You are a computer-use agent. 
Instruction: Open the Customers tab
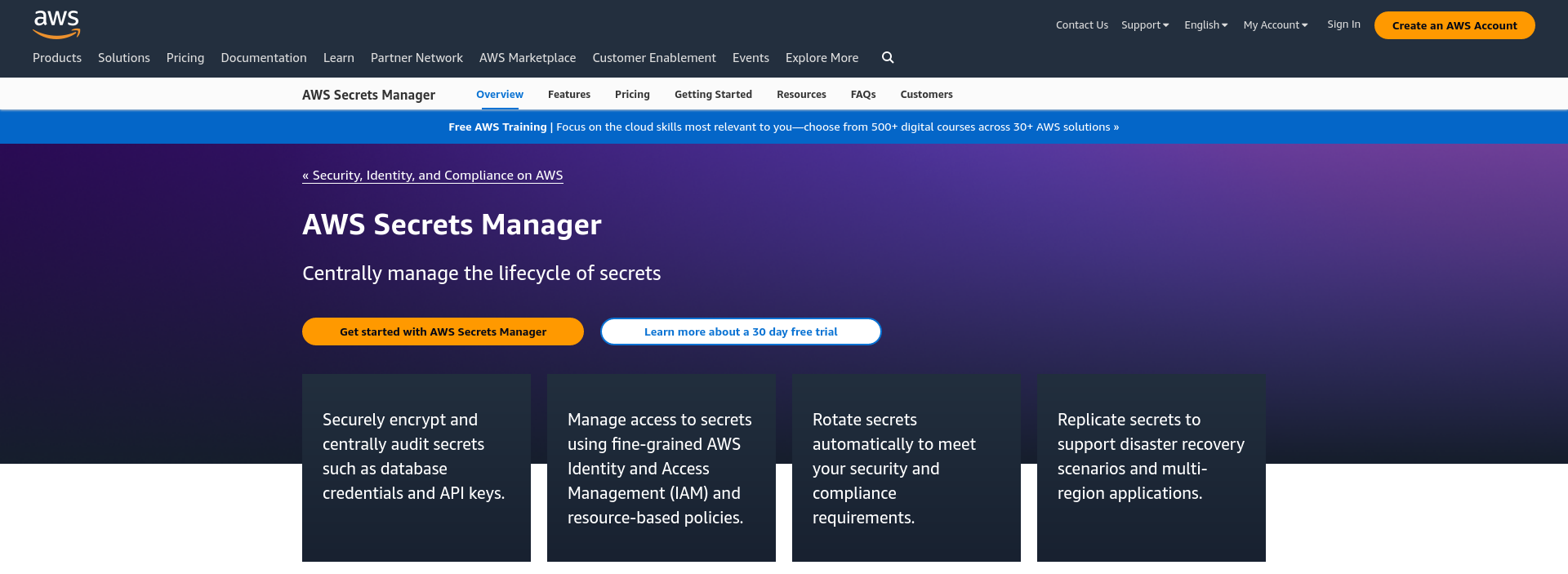tap(926, 95)
